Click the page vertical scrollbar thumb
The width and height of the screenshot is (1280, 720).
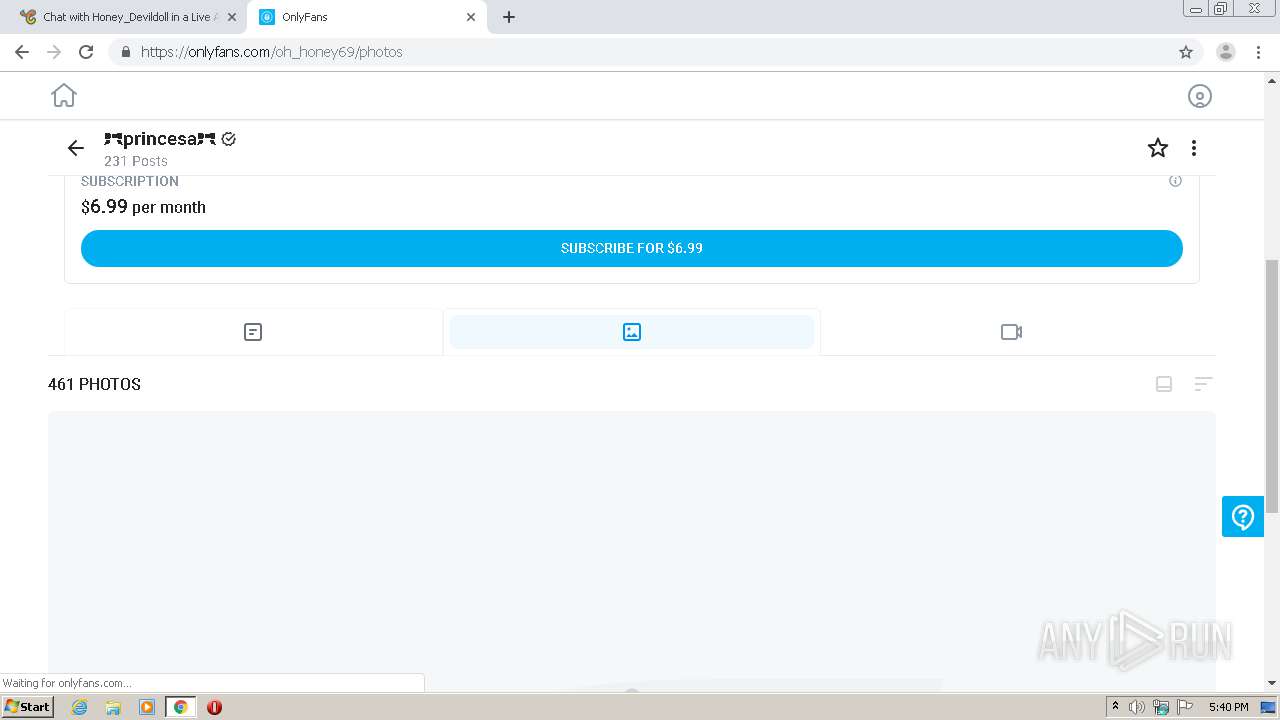[x=1272, y=386]
